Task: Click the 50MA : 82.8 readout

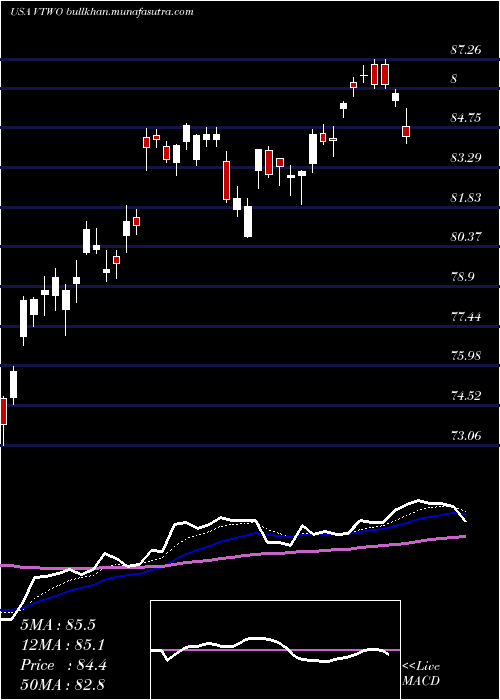Action: [63, 685]
